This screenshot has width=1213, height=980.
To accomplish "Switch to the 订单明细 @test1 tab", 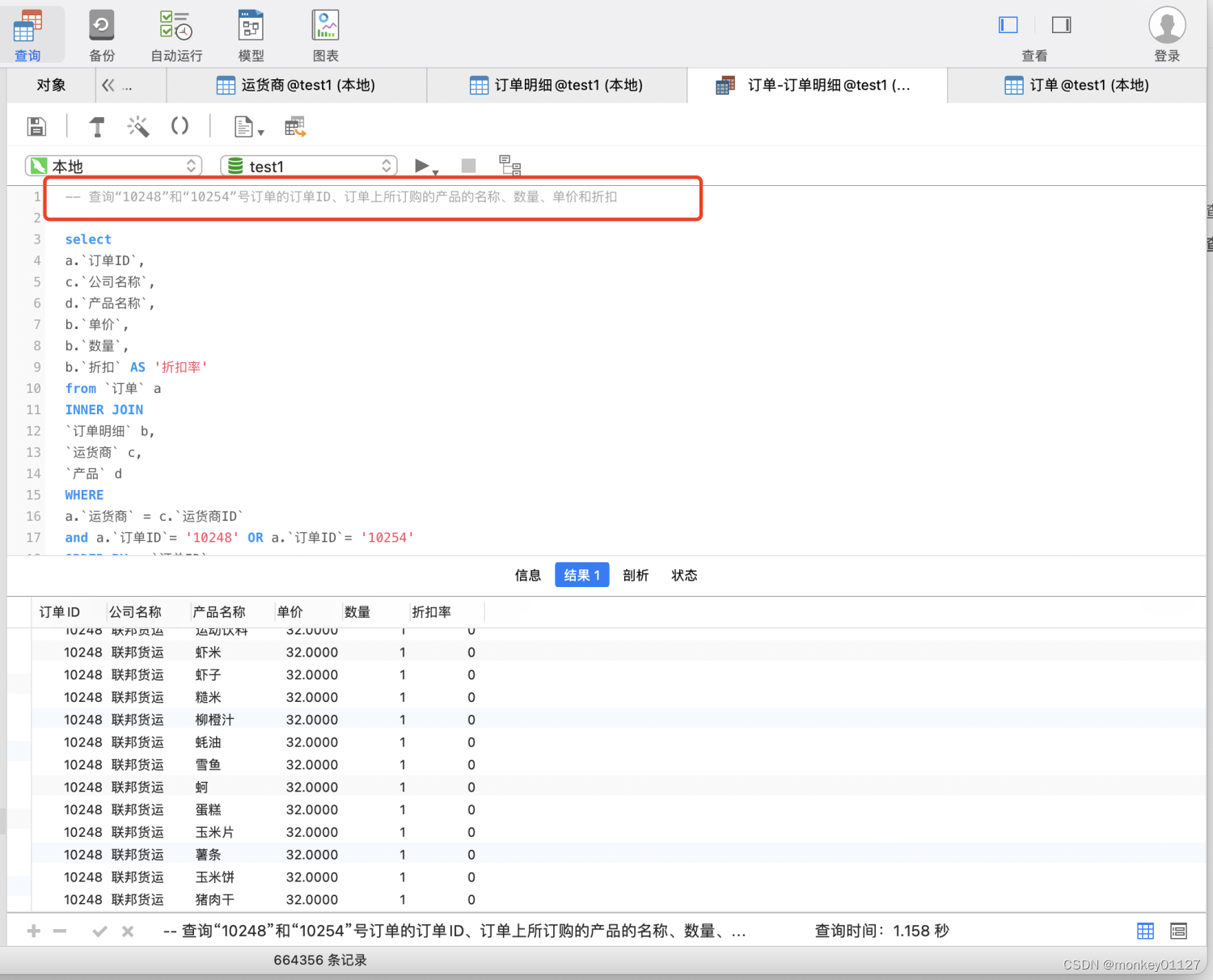I will [556, 85].
